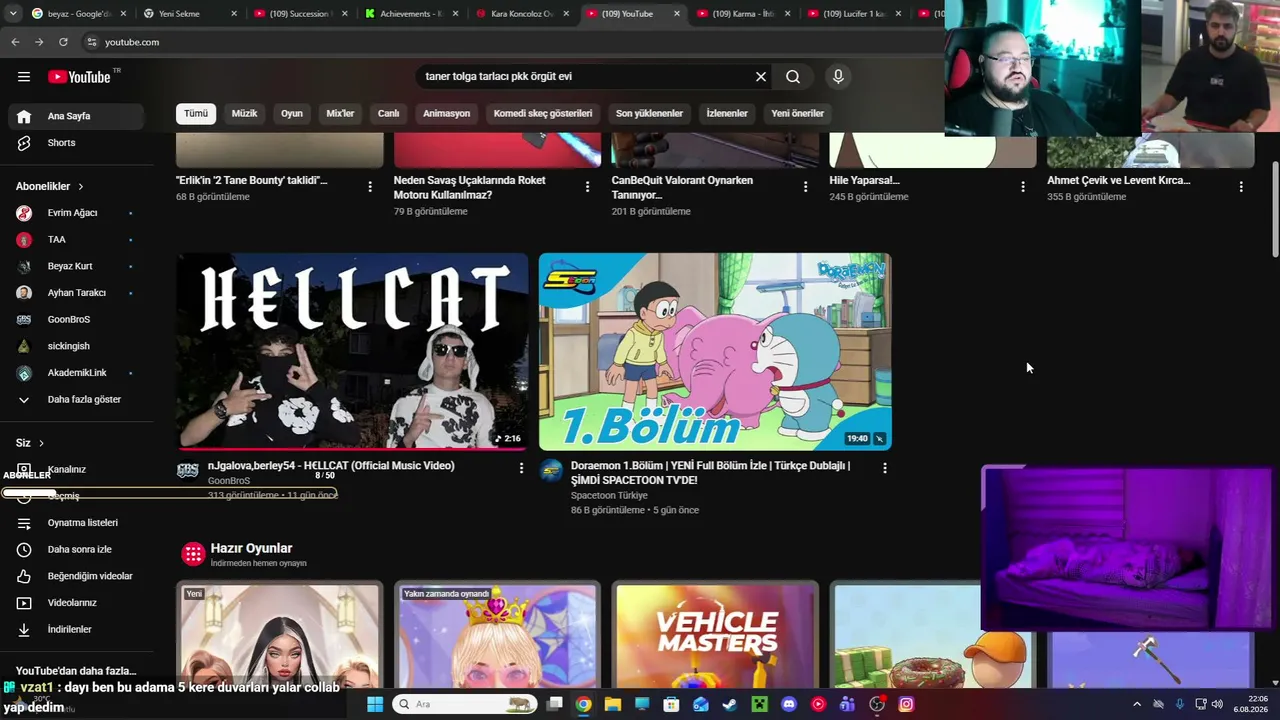Viewport: 1280px width, 720px height.
Task: Select the Mix'ler filter chip
Action: coord(340,113)
